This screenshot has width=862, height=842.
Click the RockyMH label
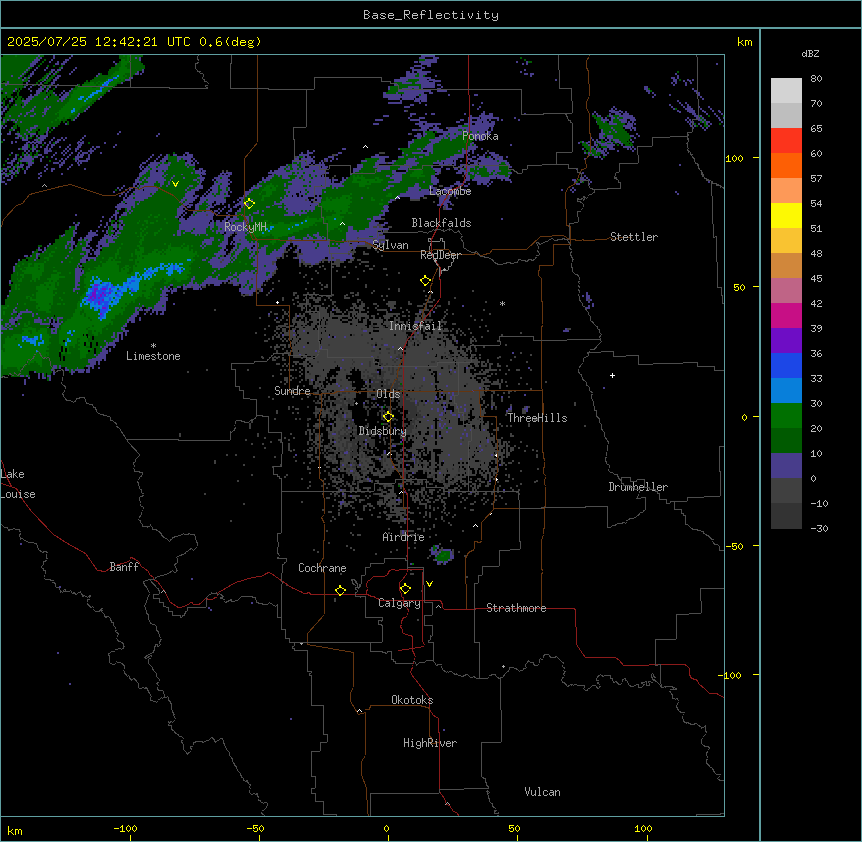coord(245,227)
